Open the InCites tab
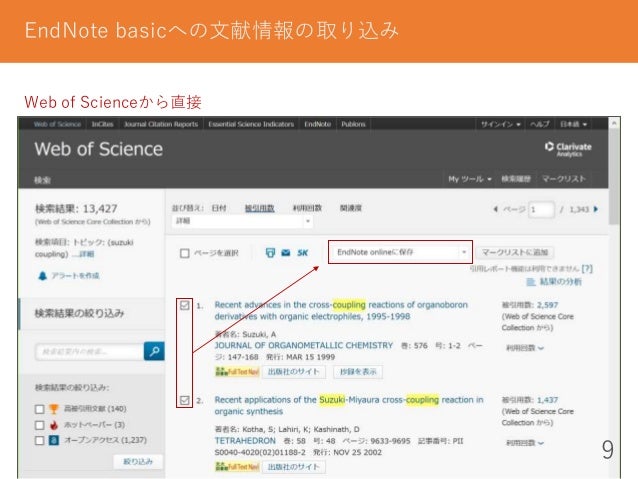This screenshot has height=479, width=638. pyautogui.click(x=103, y=124)
